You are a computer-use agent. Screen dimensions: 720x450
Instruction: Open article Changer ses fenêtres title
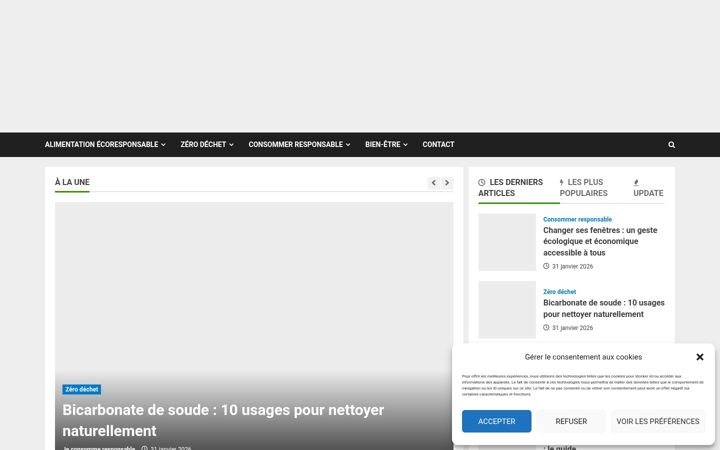tap(600, 242)
